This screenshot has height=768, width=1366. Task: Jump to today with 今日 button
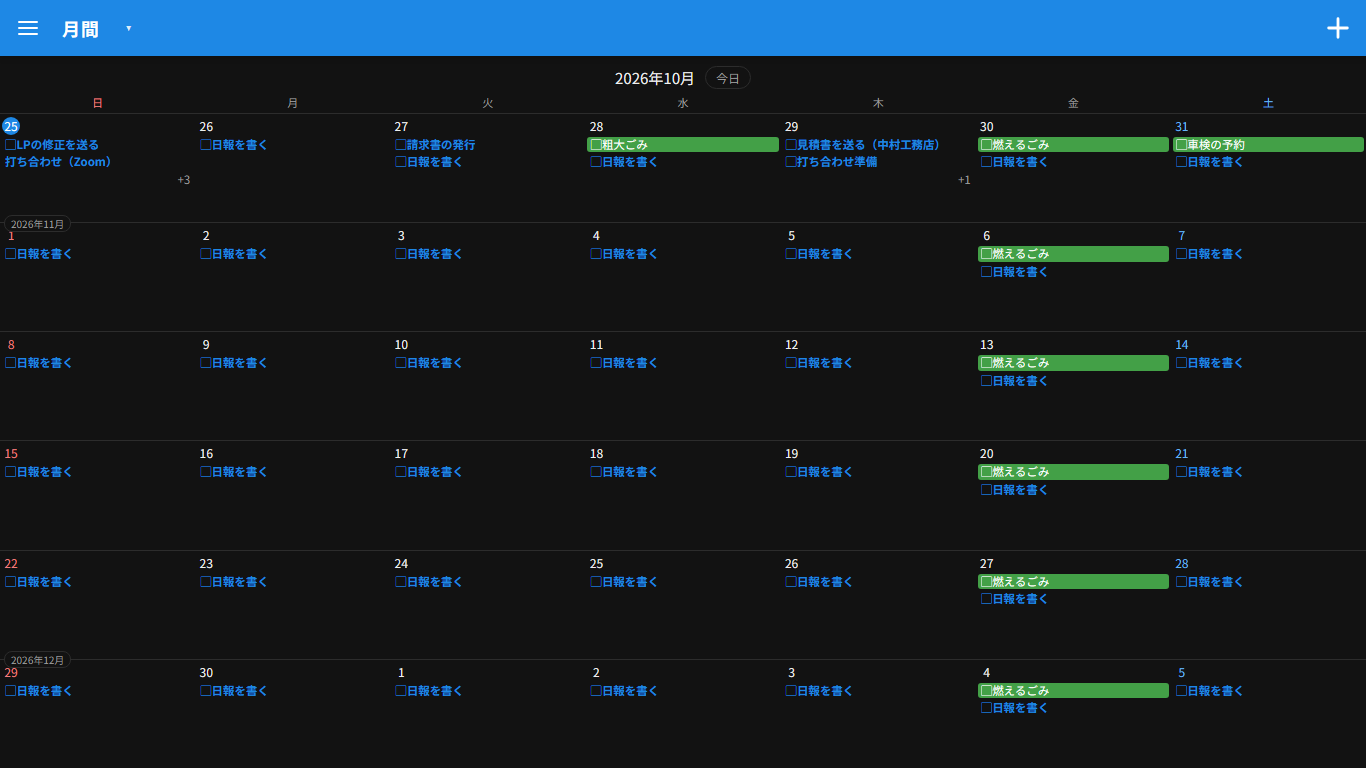pos(728,78)
